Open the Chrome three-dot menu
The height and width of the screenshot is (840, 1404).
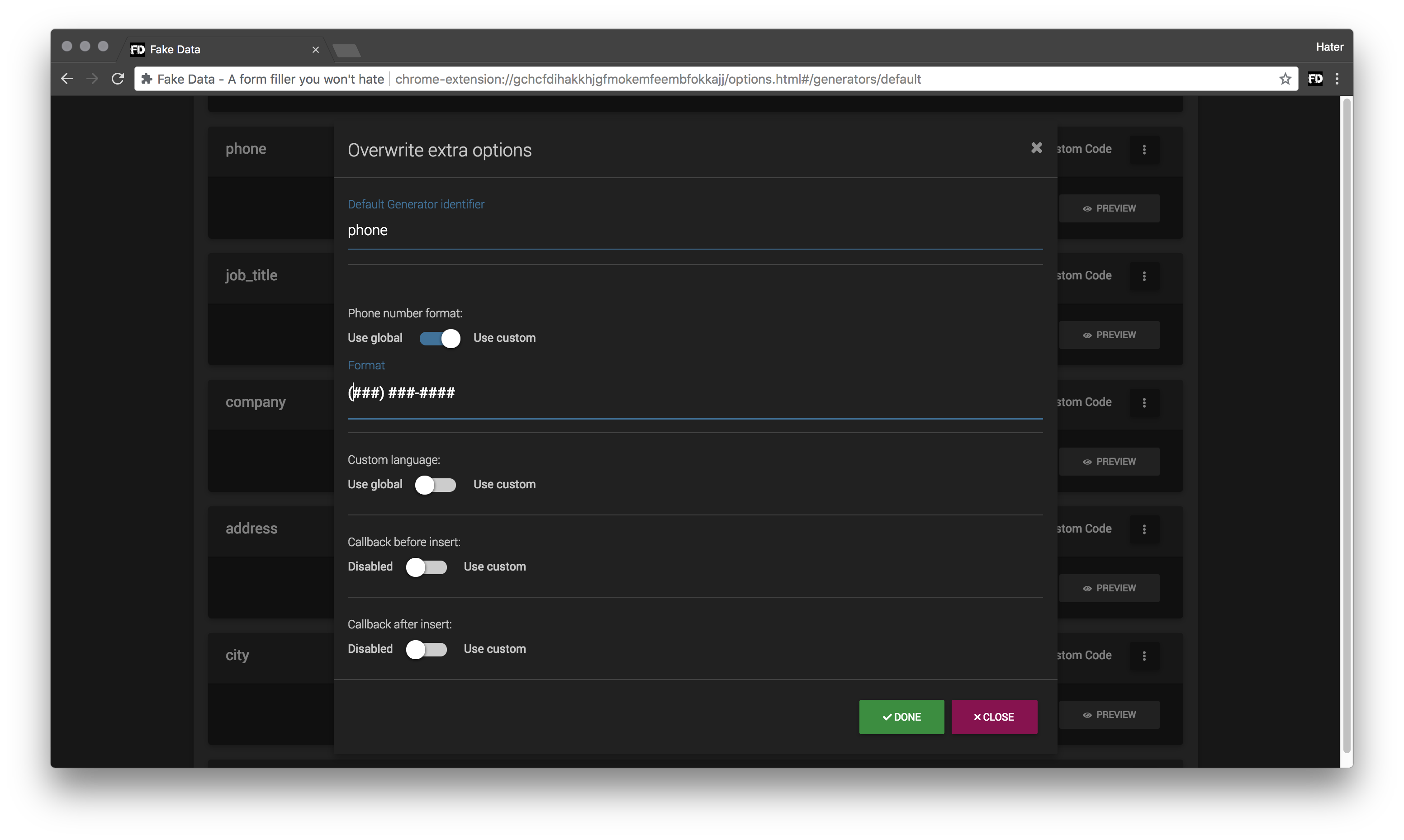click(1337, 79)
